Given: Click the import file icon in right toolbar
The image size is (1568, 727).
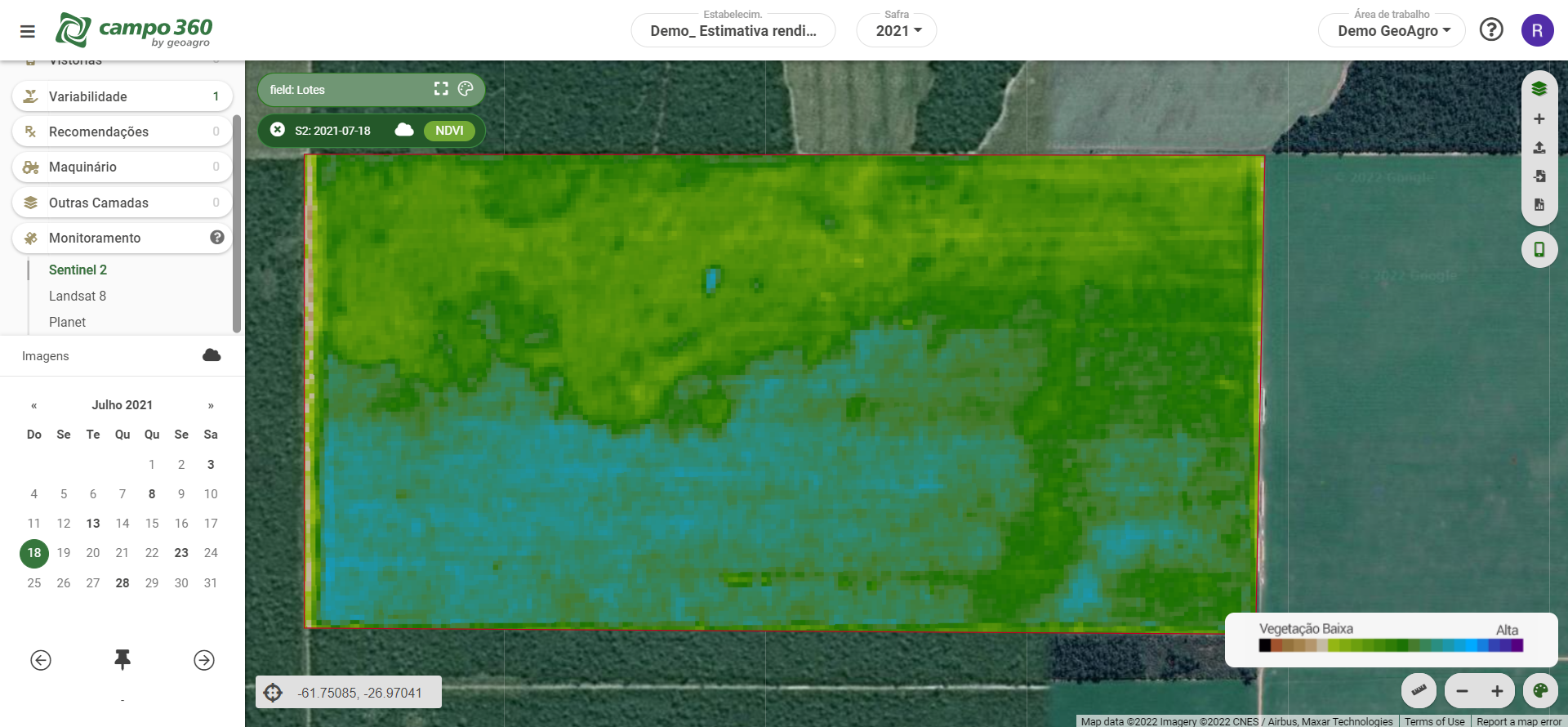Looking at the screenshot, I should point(1539,176).
